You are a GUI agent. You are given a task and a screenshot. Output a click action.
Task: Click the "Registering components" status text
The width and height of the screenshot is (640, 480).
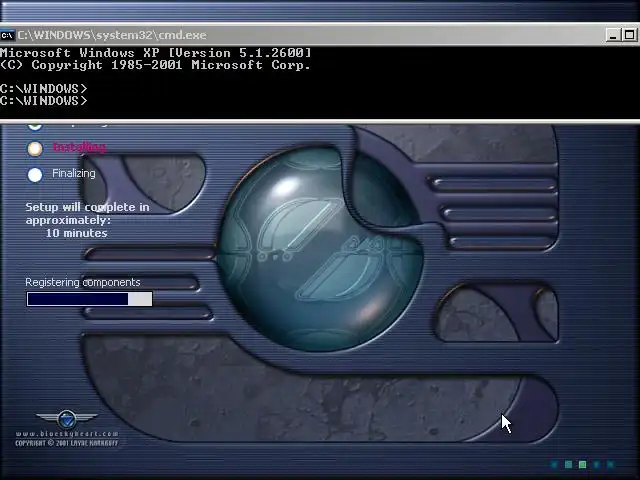coord(83,282)
